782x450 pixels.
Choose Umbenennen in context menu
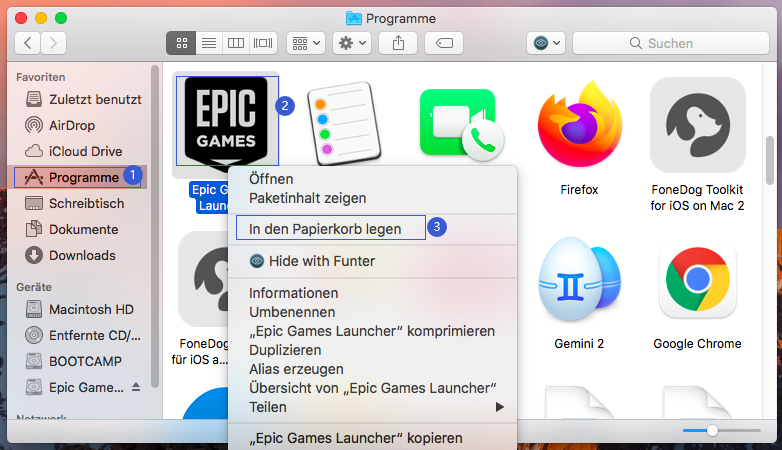[x=292, y=312]
